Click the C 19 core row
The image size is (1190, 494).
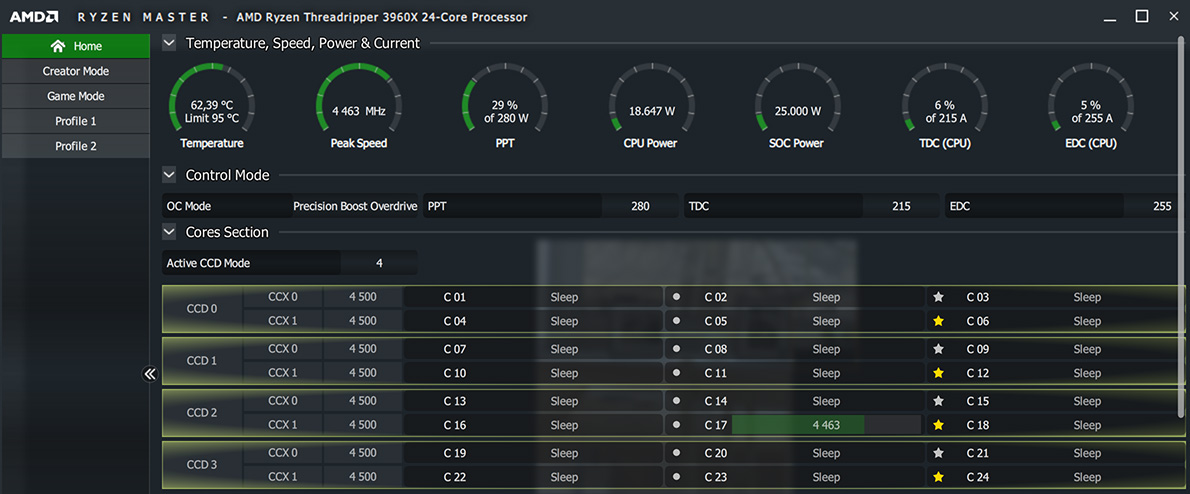(533, 453)
